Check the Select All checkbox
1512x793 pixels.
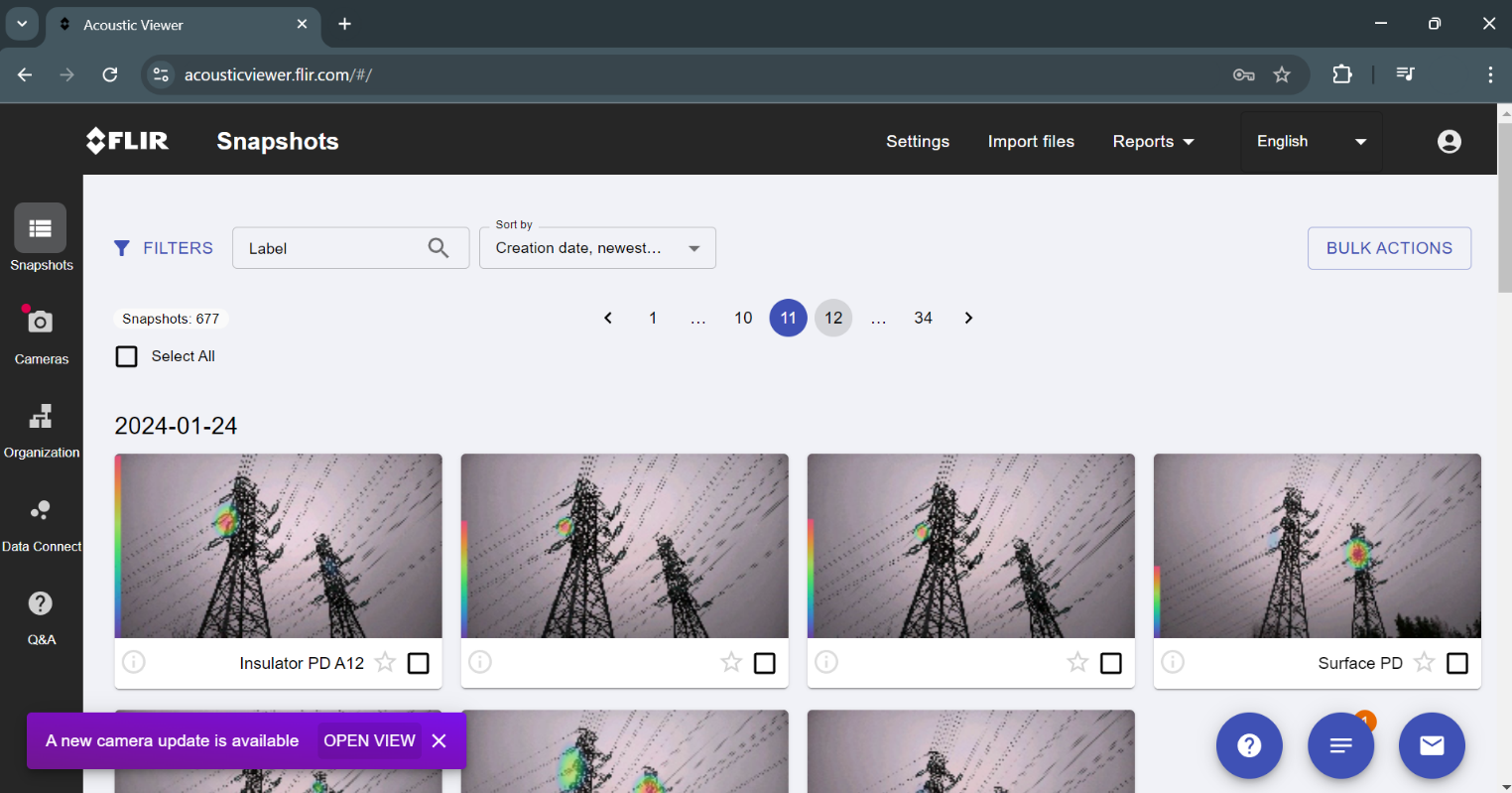[x=127, y=356]
